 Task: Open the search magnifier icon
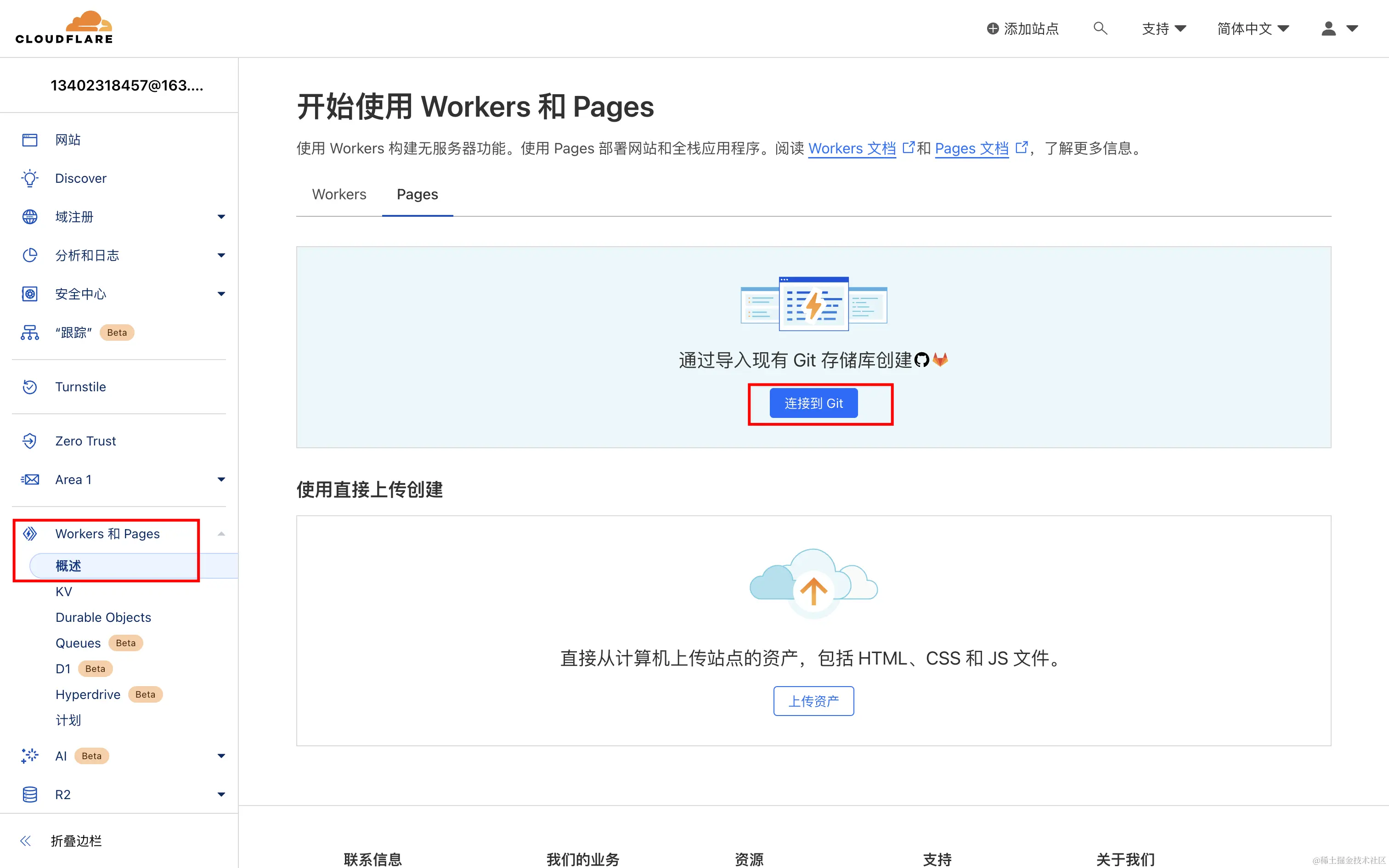tap(1100, 28)
